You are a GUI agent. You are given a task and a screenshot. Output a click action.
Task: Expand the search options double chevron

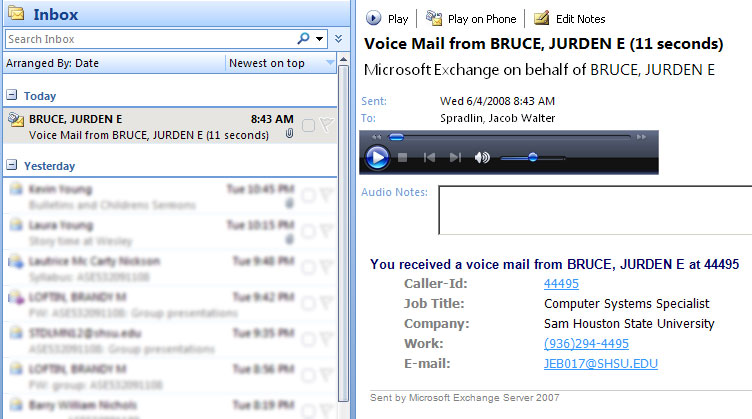[338, 39]
